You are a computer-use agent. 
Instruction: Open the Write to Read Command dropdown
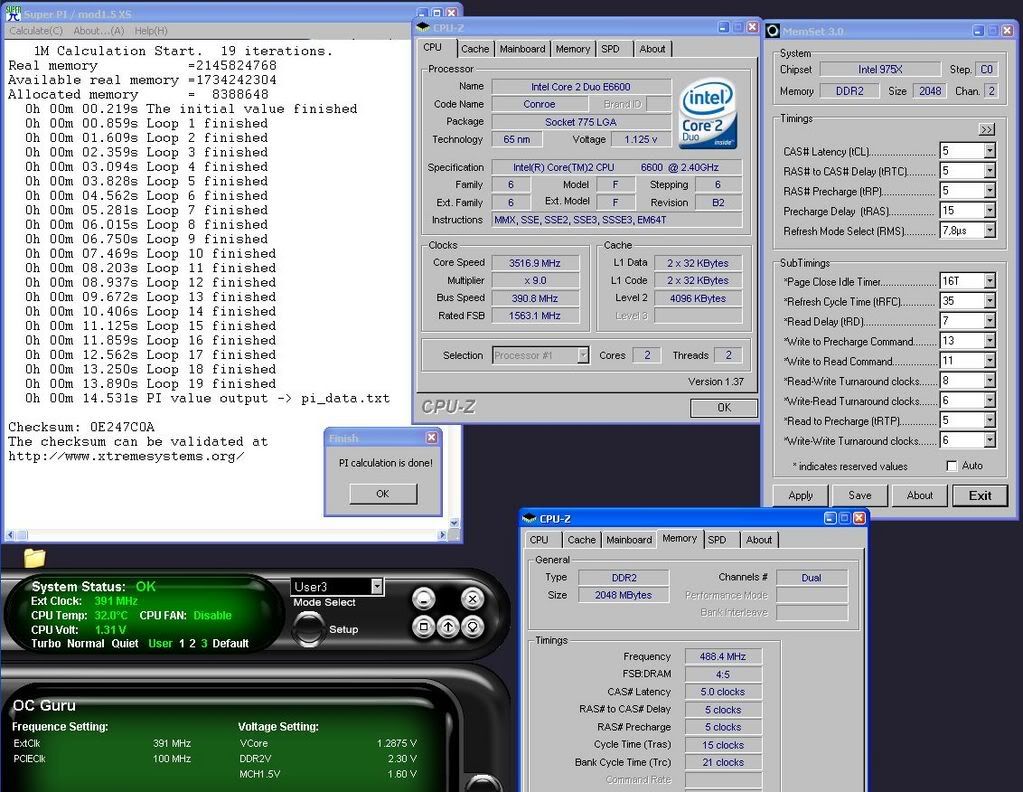pyautogui.click(x=990, y=361)
